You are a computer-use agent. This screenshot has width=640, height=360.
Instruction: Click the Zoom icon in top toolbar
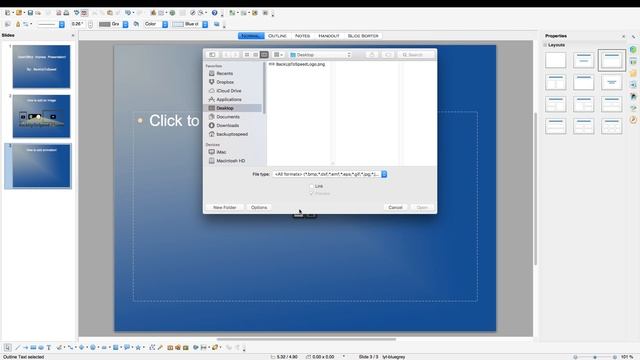(x=200, y=13)
